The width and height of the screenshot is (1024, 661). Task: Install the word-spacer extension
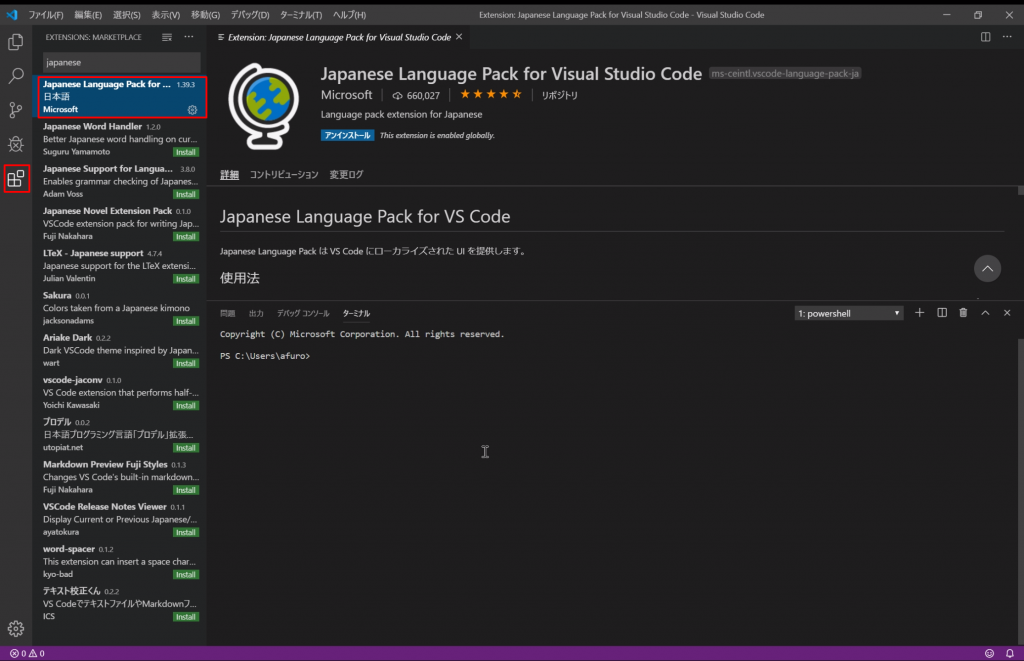(185, 575)
